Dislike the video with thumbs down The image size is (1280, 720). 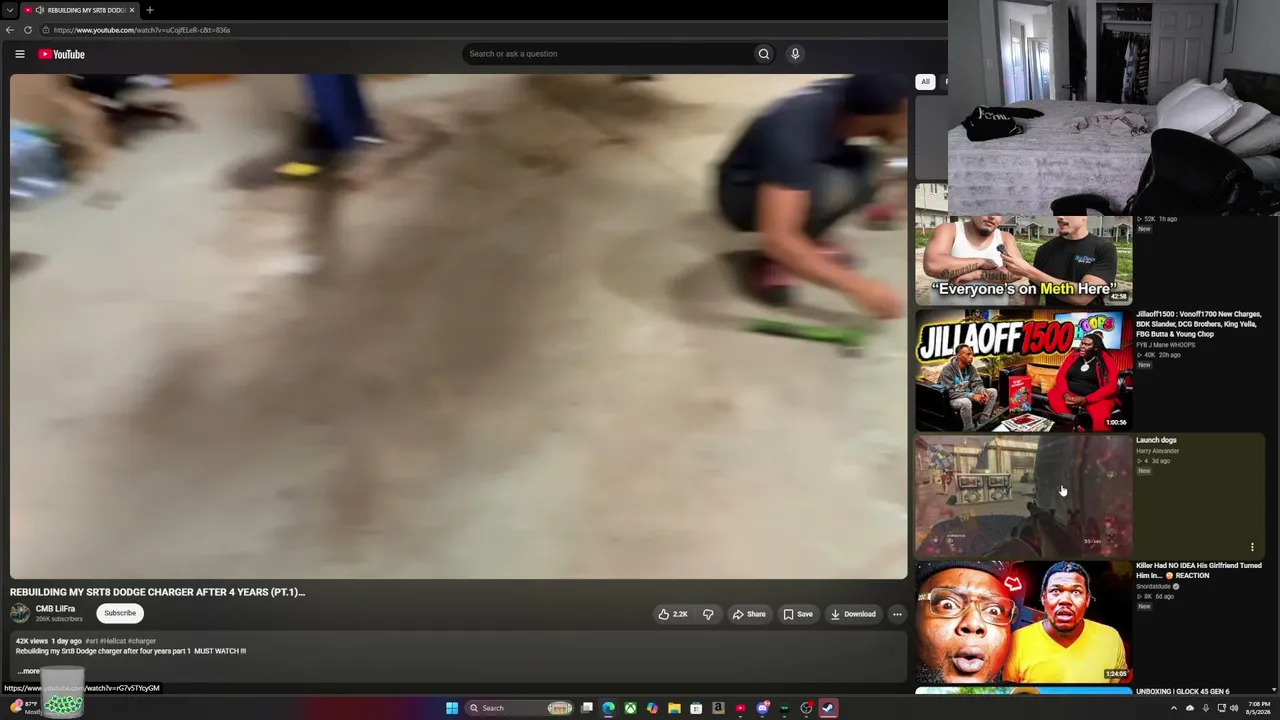708,614
